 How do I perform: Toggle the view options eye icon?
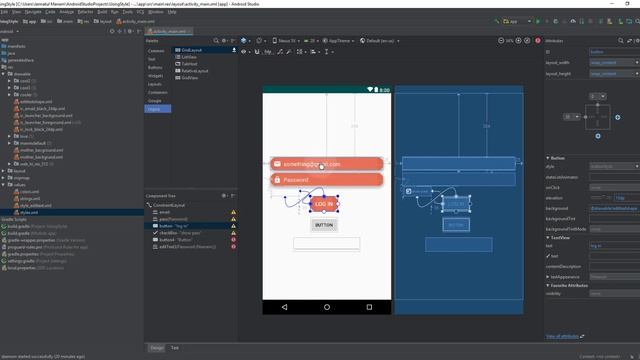(x=244, y=52)
